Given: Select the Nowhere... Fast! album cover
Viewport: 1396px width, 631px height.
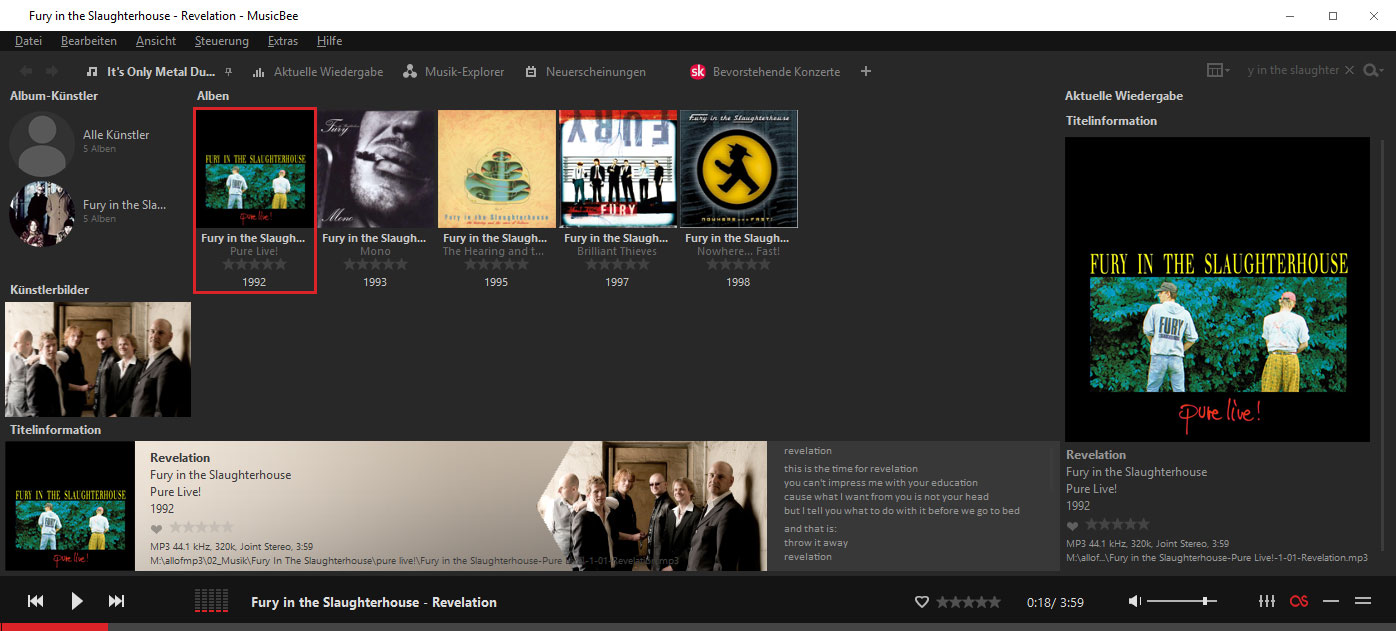Looking at the screenshot, I should point(739,169).
